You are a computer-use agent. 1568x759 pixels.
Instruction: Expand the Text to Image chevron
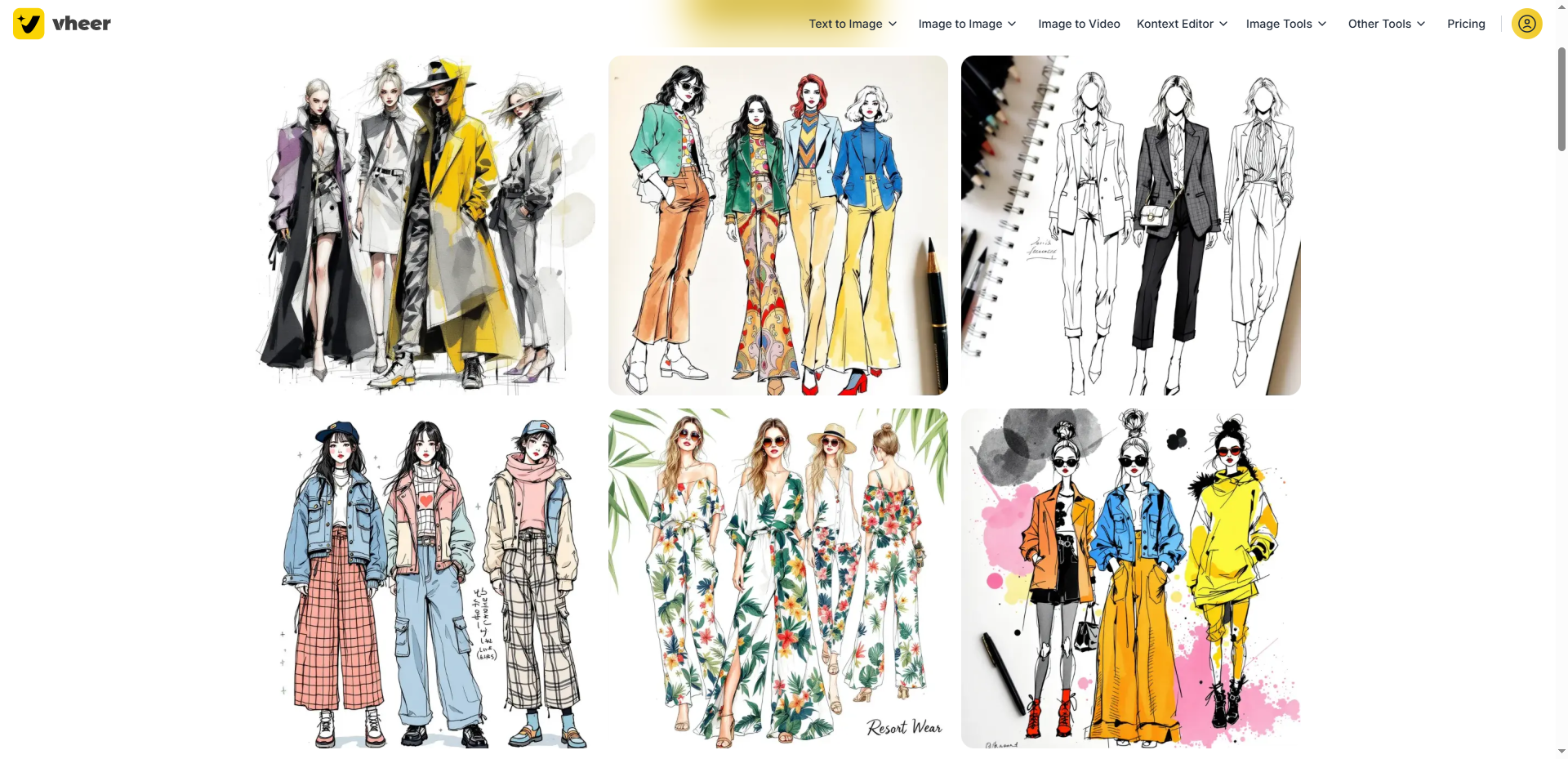893,24
